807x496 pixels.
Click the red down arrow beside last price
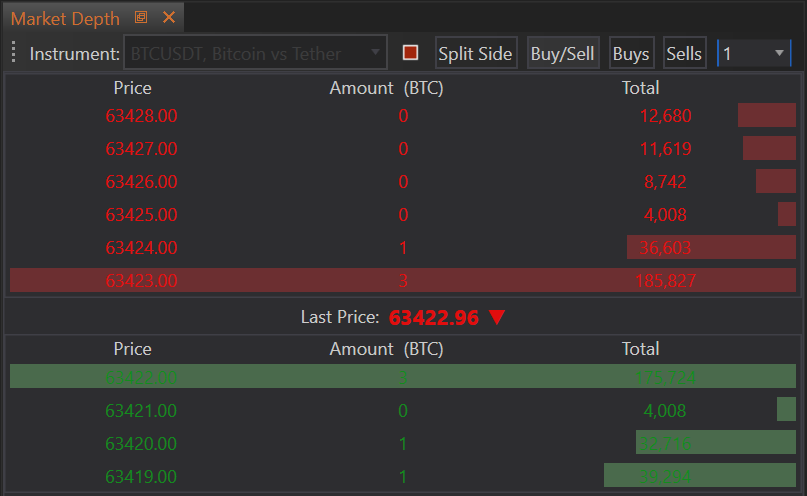pyautogui.click(x=497, y=317)
